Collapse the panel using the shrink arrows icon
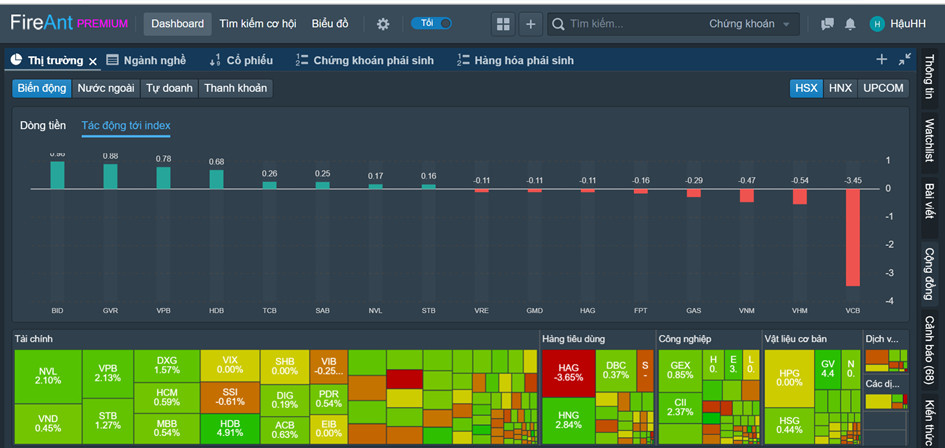Image resolution: width=945 pixels, height=448 pixels. pyautogui.click(x=904, y=60)
